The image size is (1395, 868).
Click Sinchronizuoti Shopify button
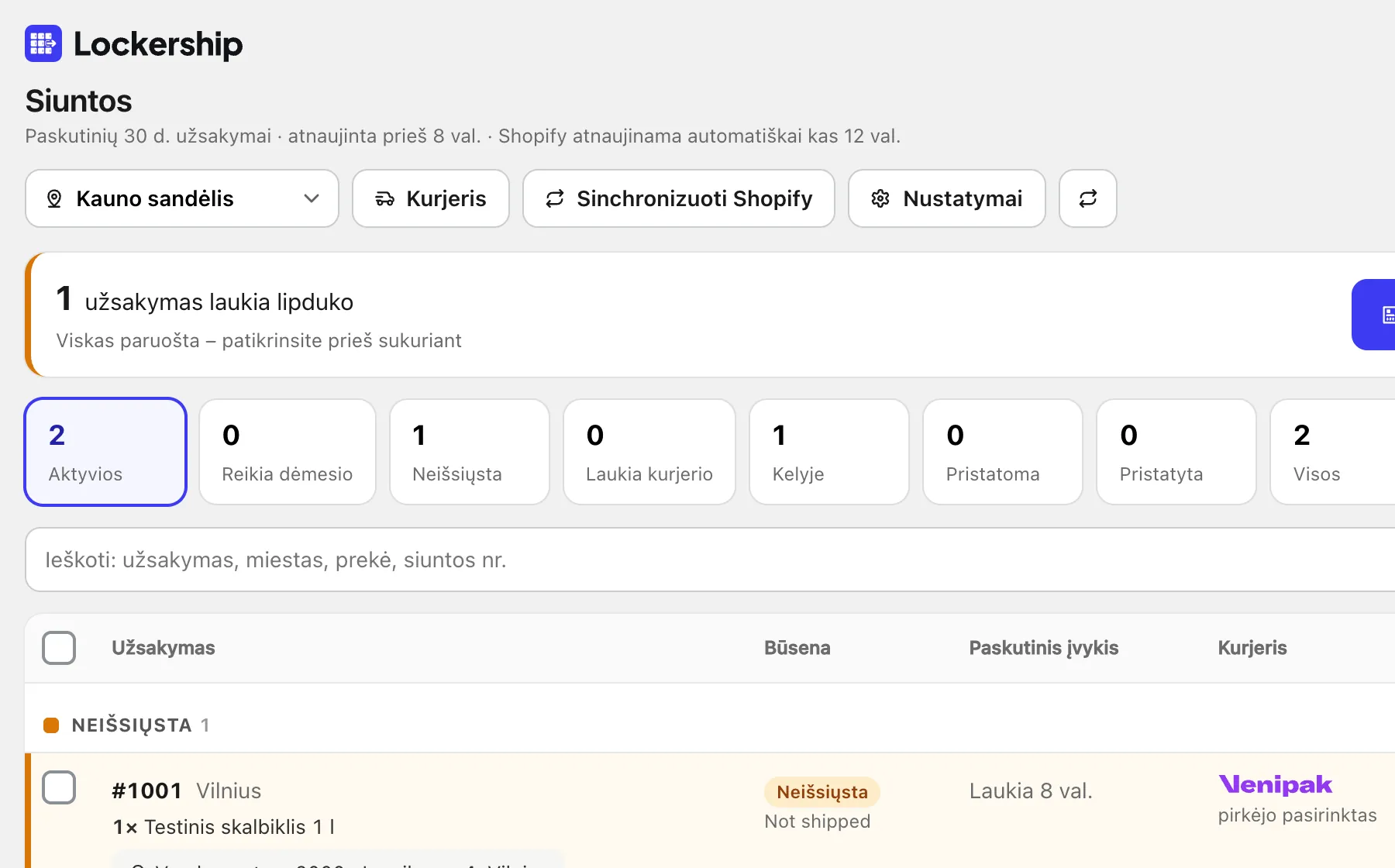tap(679, 198)
